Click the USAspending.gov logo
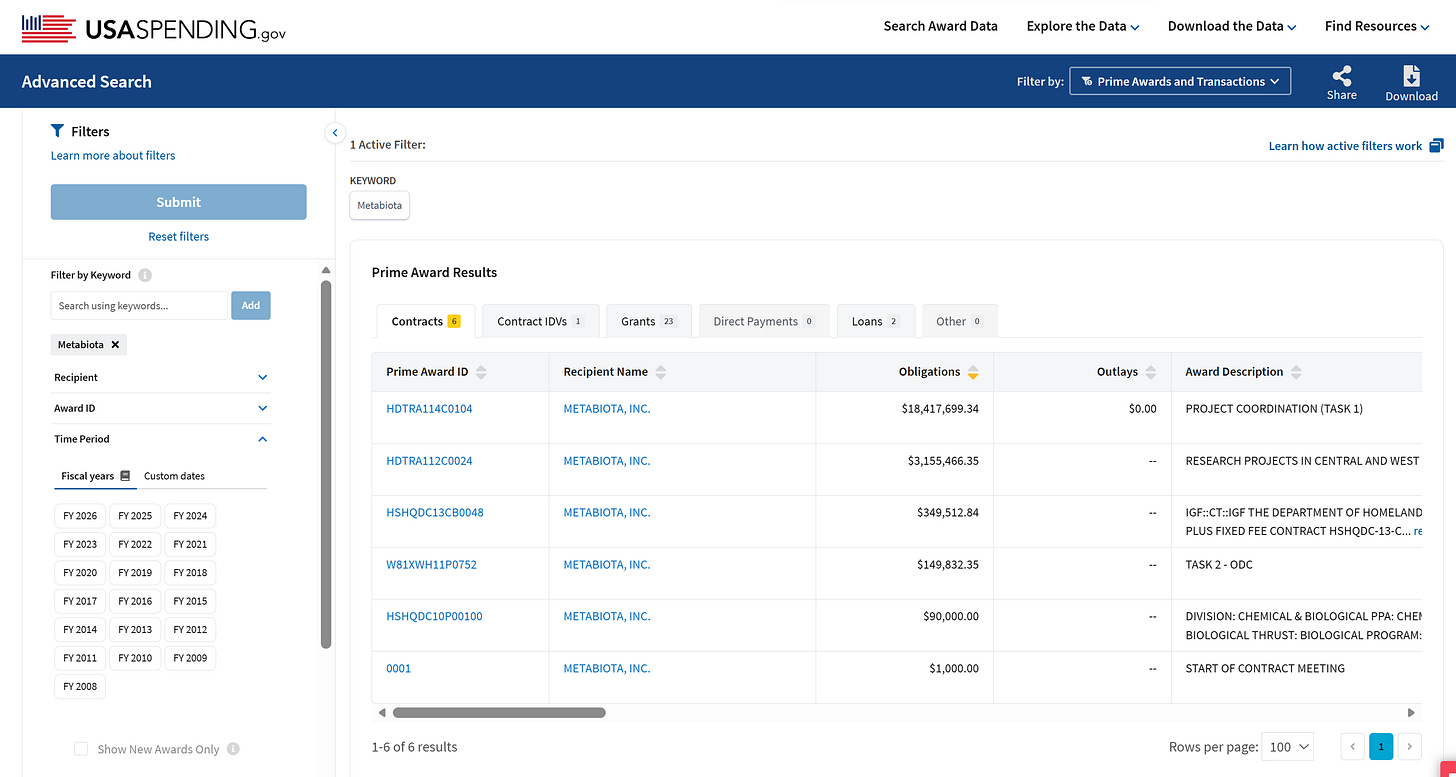 click(x=154, y=28)
